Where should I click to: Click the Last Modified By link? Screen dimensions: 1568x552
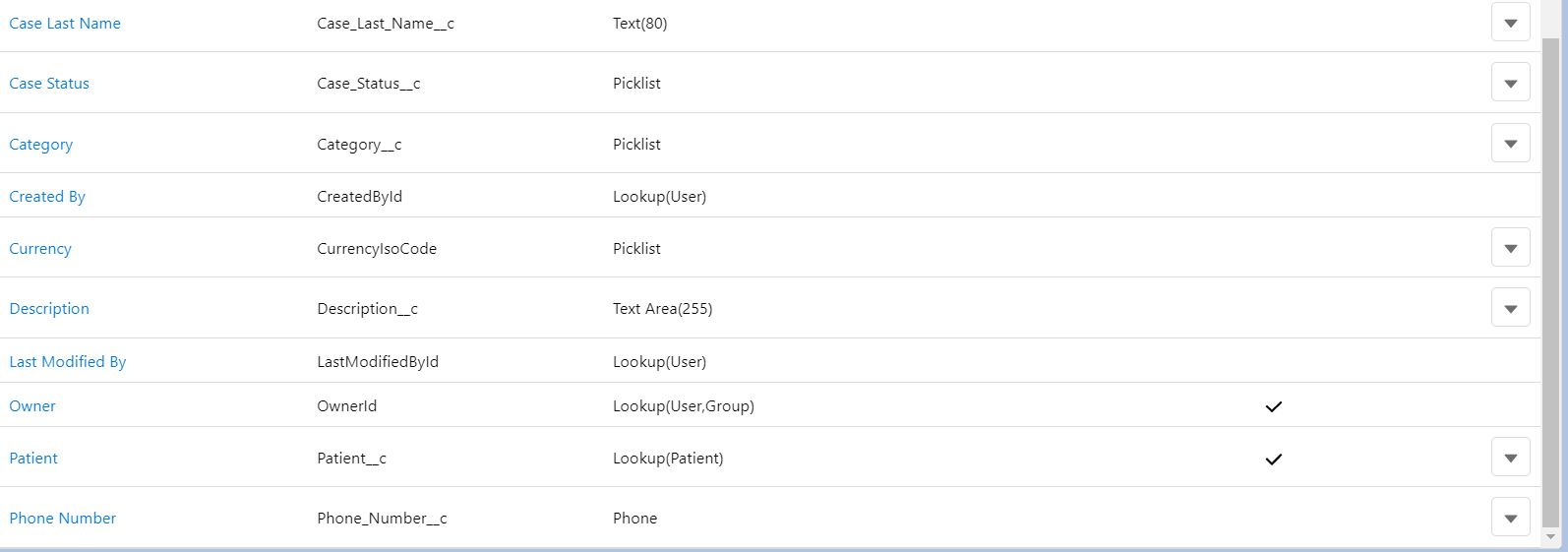coord(68,362)
